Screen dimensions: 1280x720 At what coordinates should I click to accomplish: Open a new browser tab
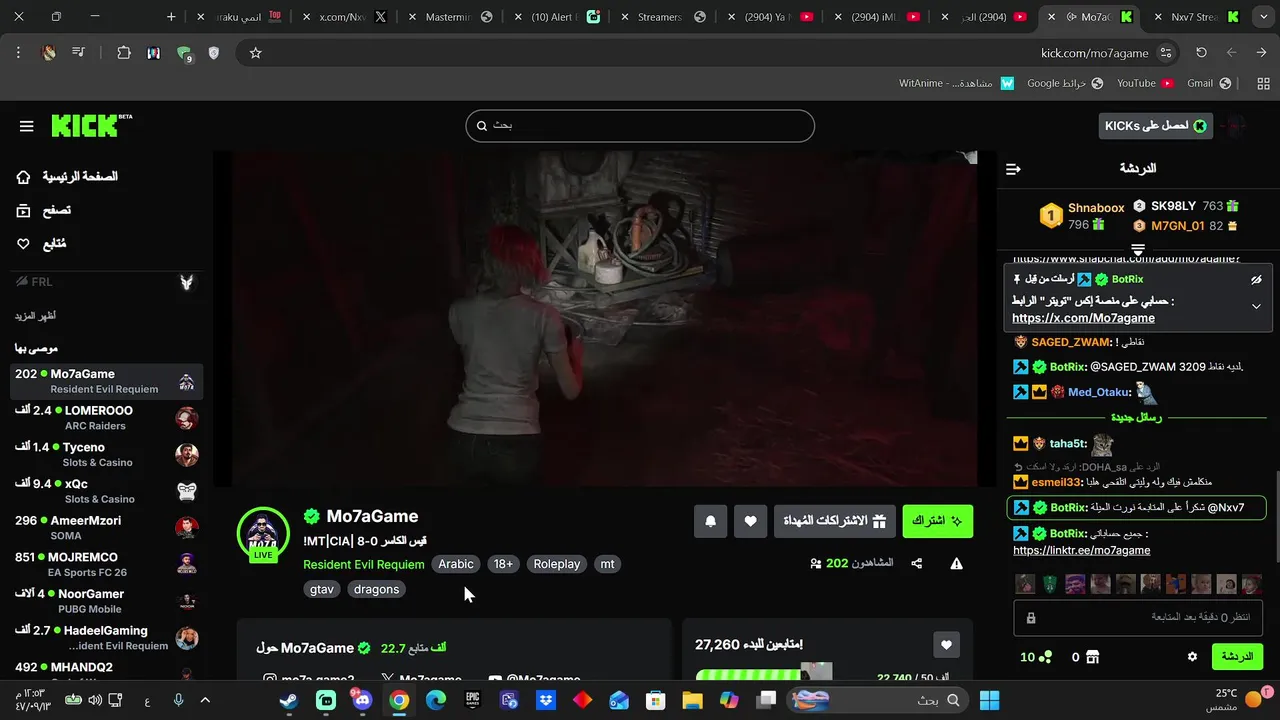point(171,17)
